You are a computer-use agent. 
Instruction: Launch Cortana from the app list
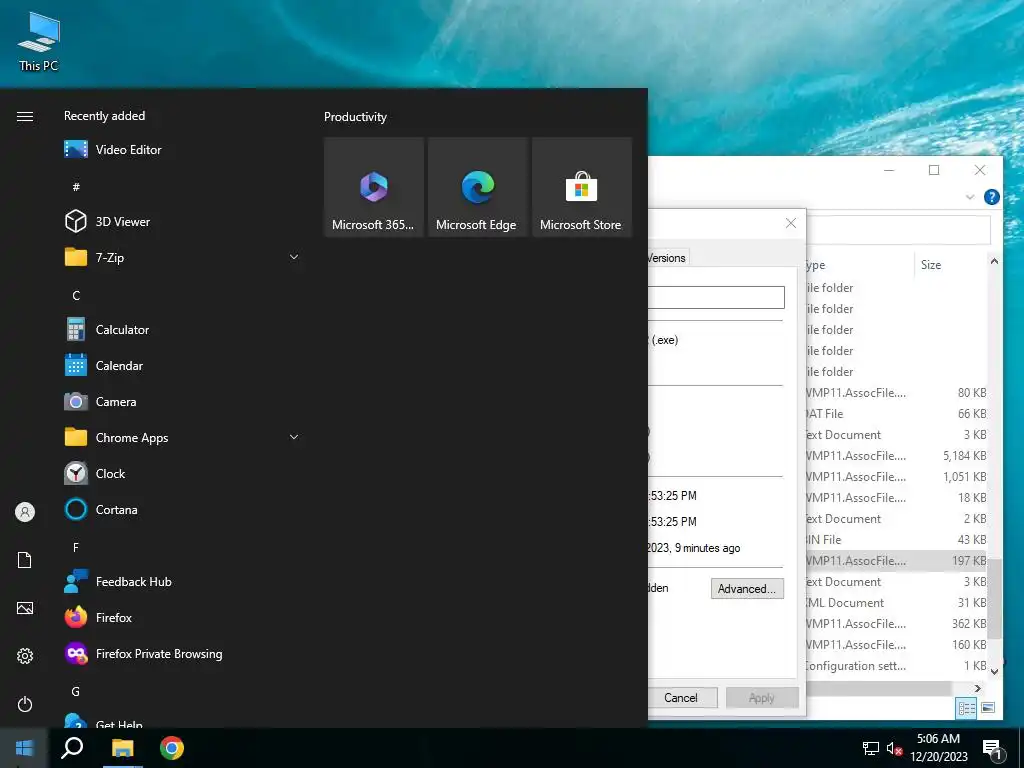[182, 509]
